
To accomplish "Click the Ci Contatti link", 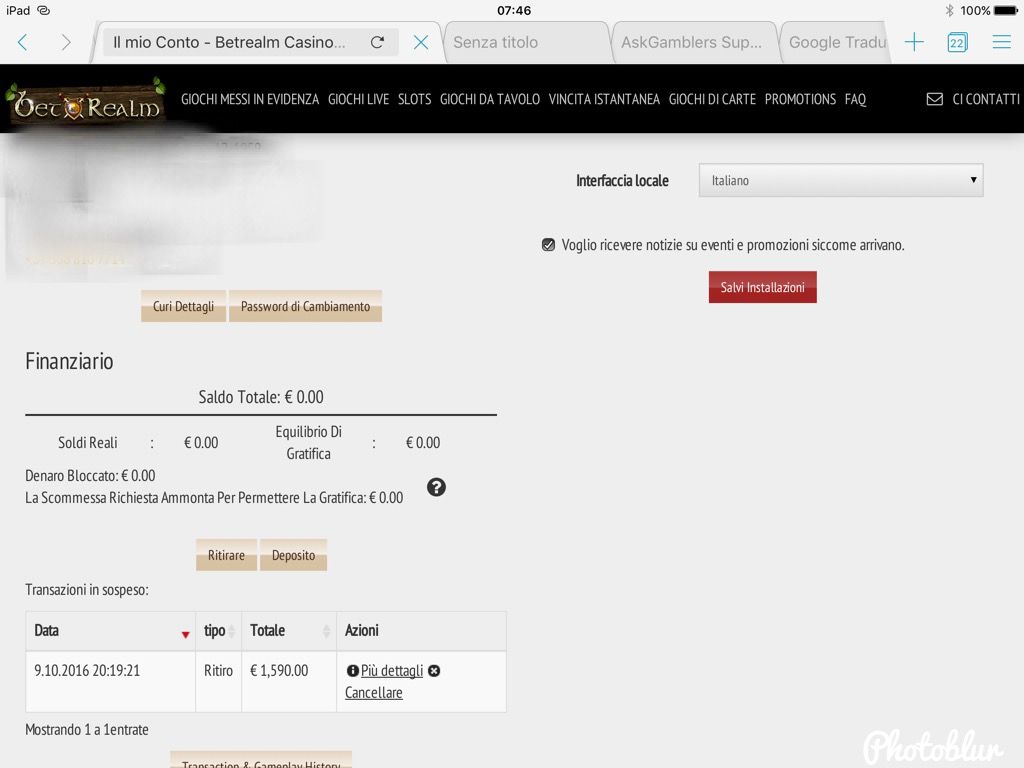I will pyautogui.click(x=985, y=99).
